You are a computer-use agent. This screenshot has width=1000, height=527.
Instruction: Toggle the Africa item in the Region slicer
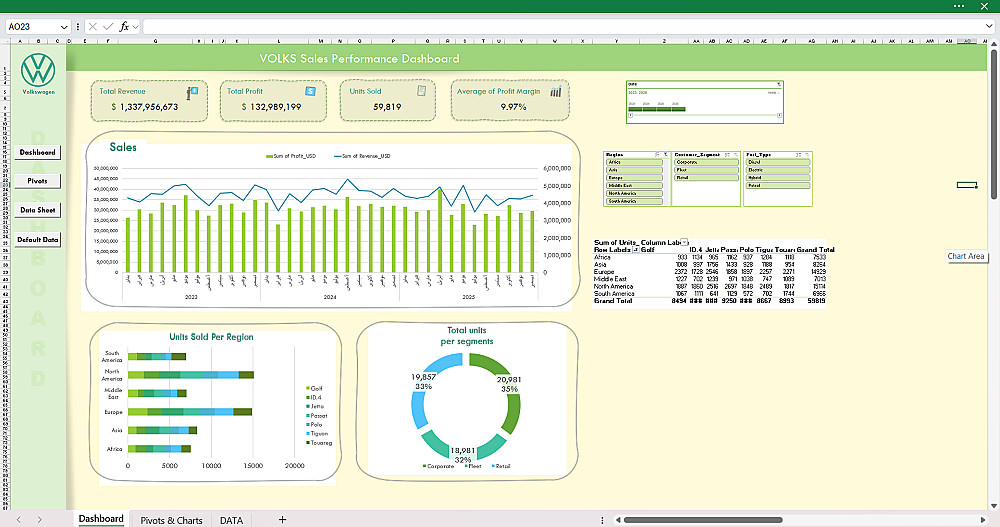[x=635, y=162]
